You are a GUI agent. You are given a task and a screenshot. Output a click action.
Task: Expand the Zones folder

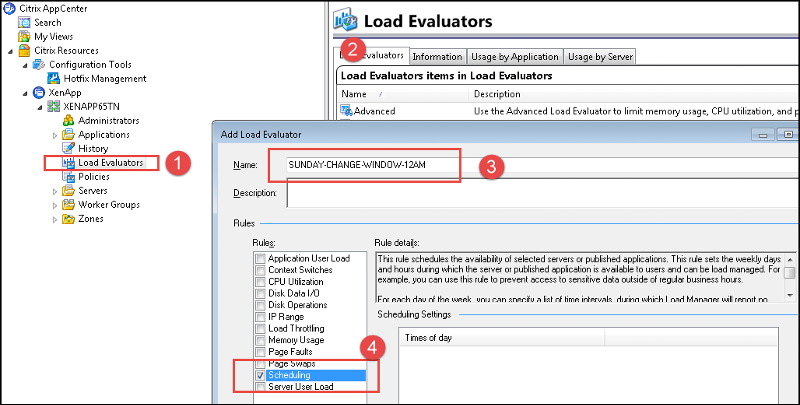coord(55,219)
